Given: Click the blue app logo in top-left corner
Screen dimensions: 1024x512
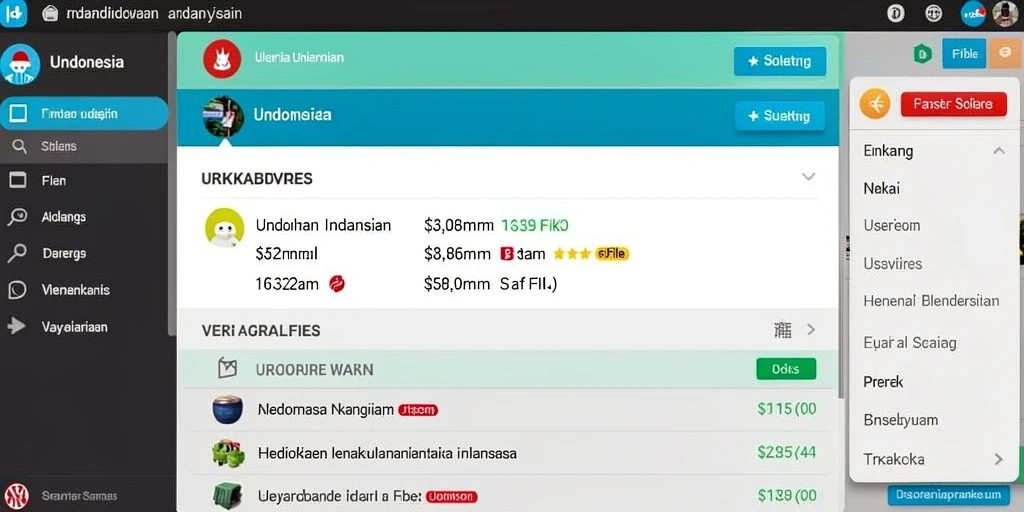Looking at the screenshot, I should [x=13, y=13].
